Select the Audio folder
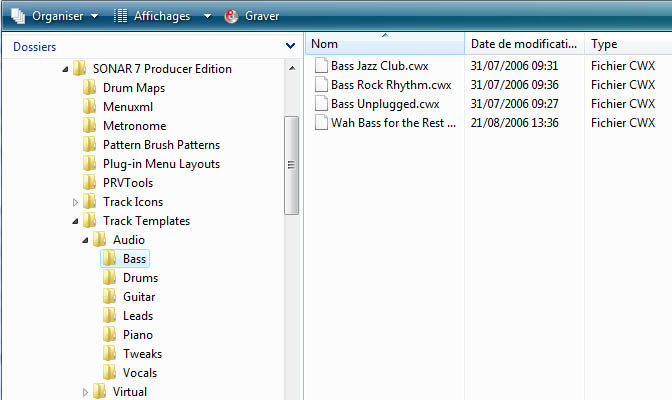 coord(129,240)
